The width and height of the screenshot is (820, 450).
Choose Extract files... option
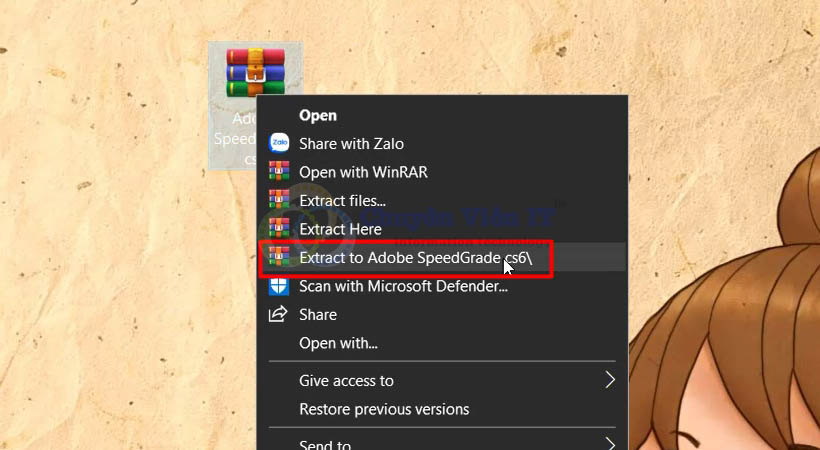coord(342,201)
